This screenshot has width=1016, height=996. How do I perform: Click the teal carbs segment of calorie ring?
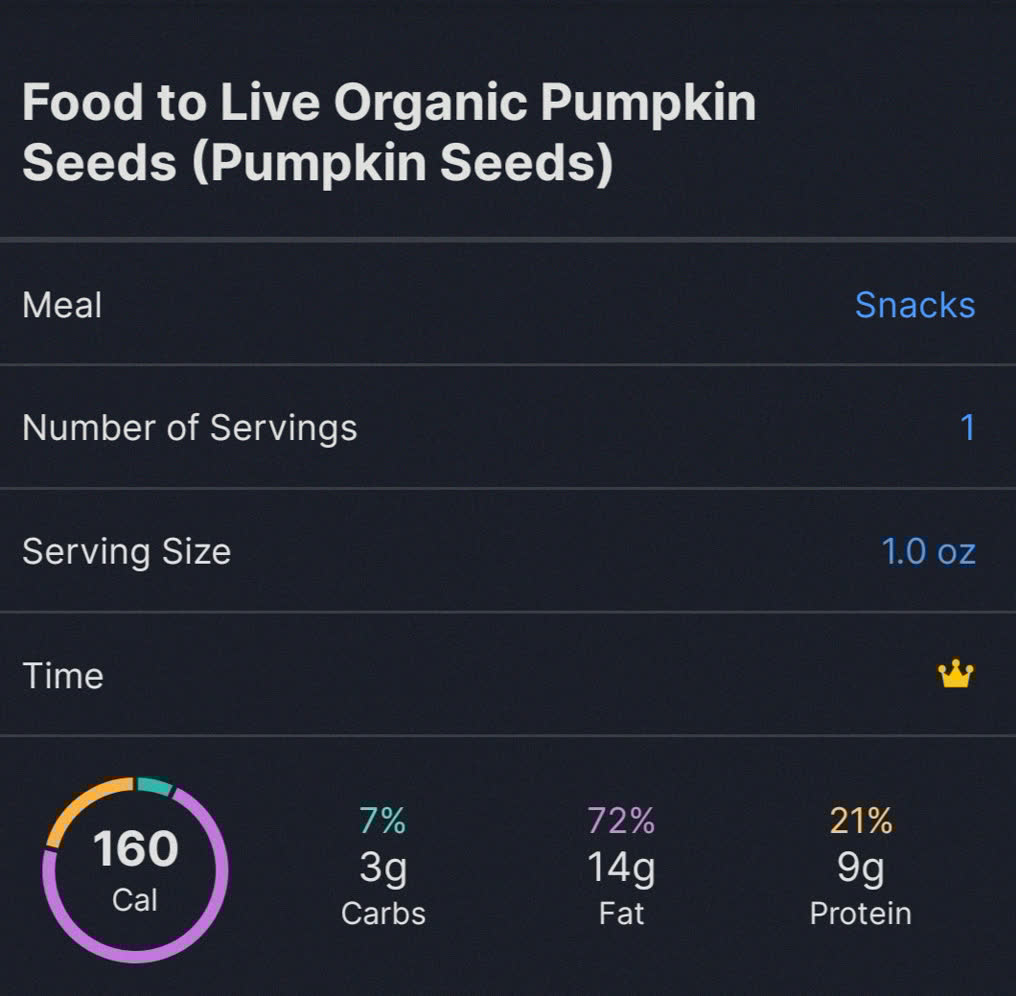pyautogui.click(x=154, y=786)
